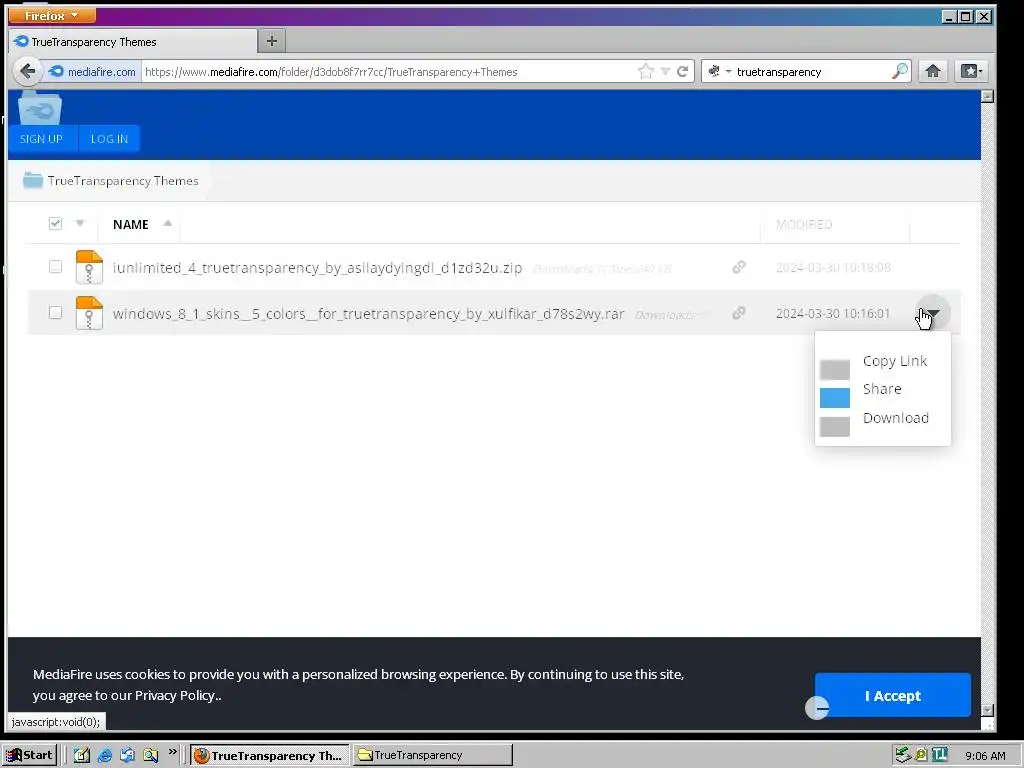This screenshot has height=768, width=1024.
Task: Toggle the file options arrow for windows_8_1_skins
Action: [933, 313]
